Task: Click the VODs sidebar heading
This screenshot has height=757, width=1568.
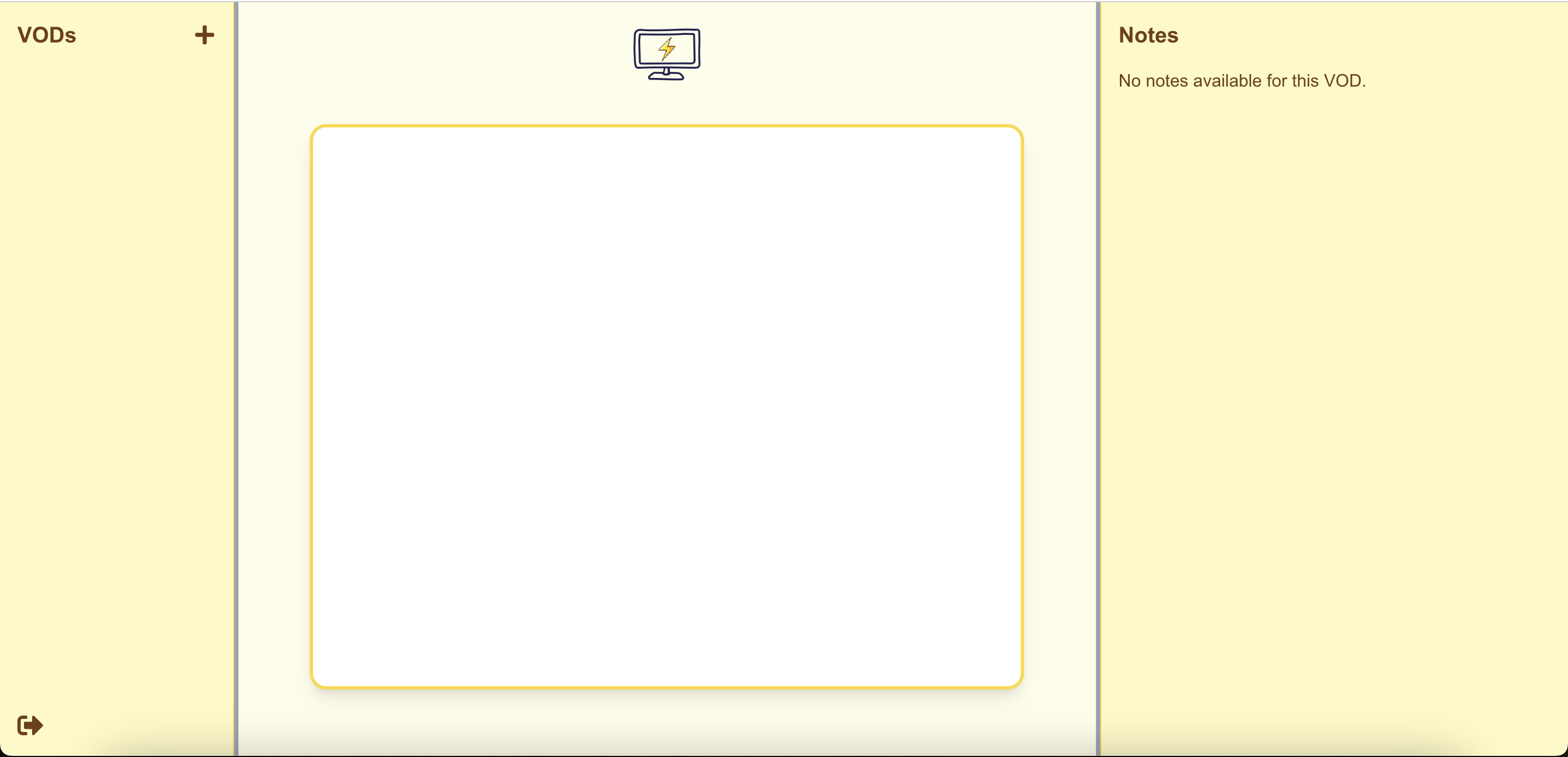Action: [47, 35]
